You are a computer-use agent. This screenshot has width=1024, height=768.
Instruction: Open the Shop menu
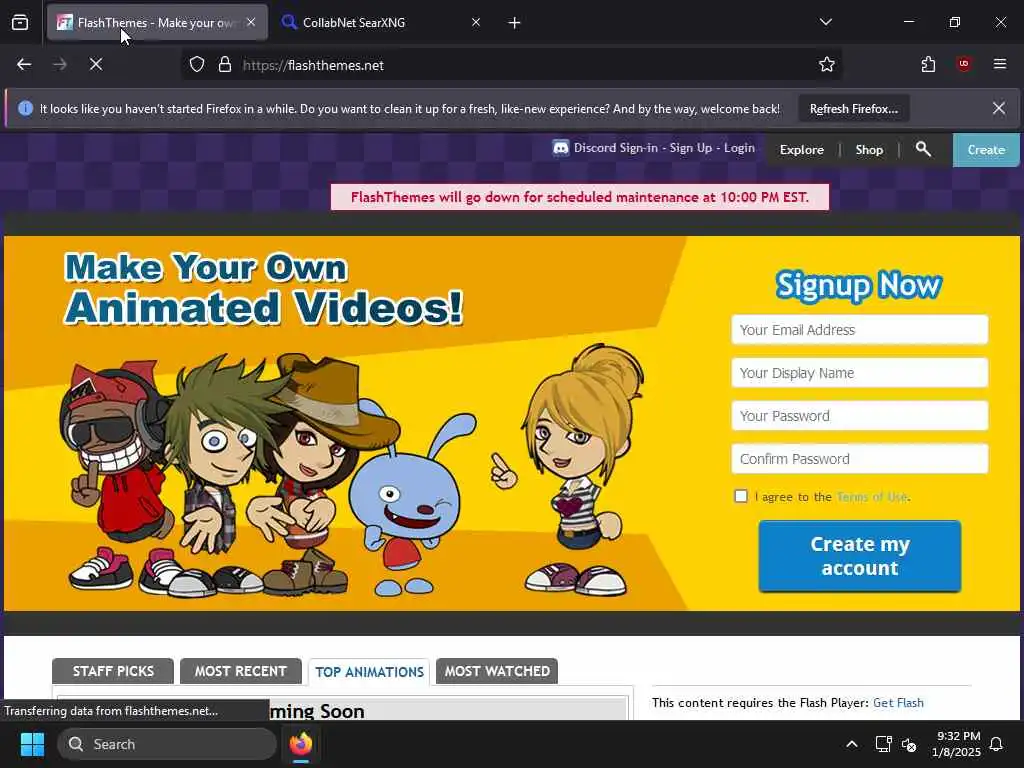(x=869, y=150)
